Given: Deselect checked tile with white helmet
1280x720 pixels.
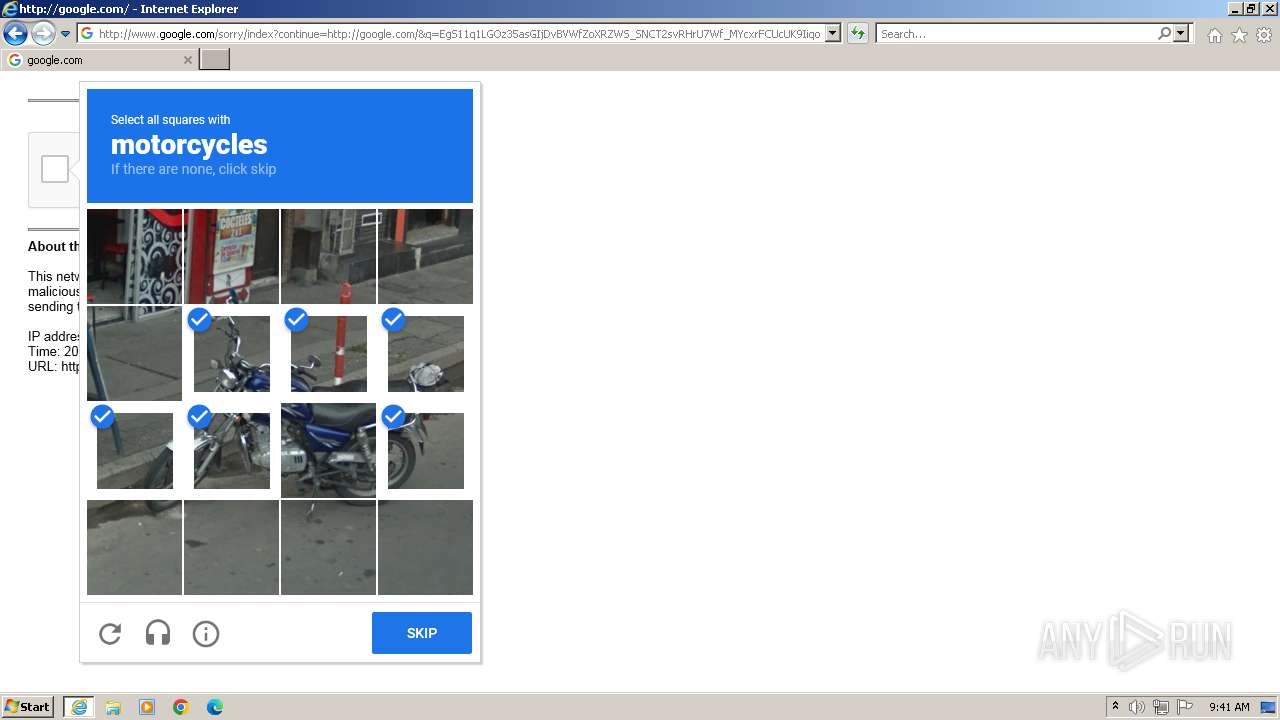Looking at the screenshot, I should click(x=425, y=353).
